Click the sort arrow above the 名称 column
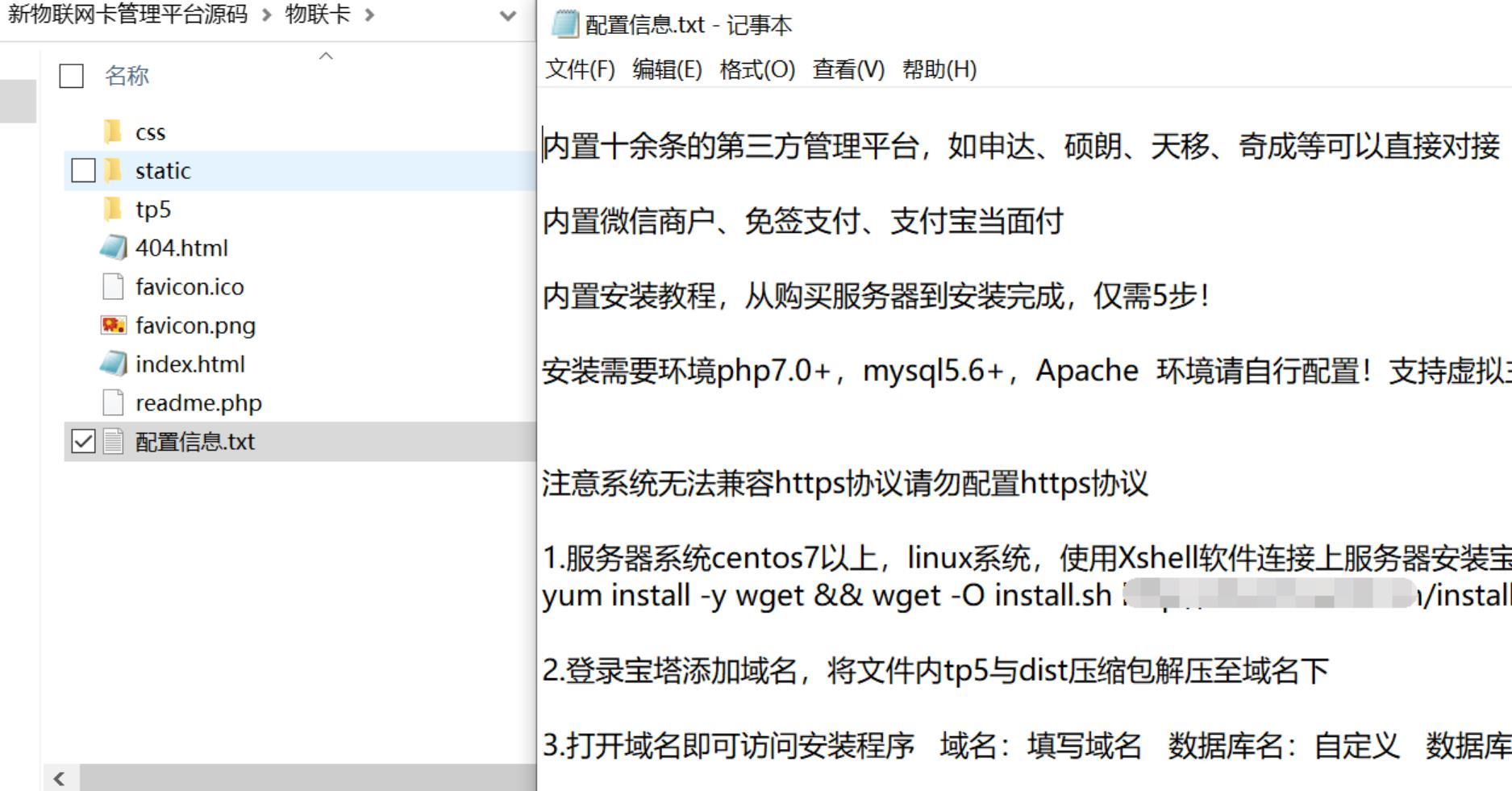The width and height of the screenshot is (1512, 791). 326,56
